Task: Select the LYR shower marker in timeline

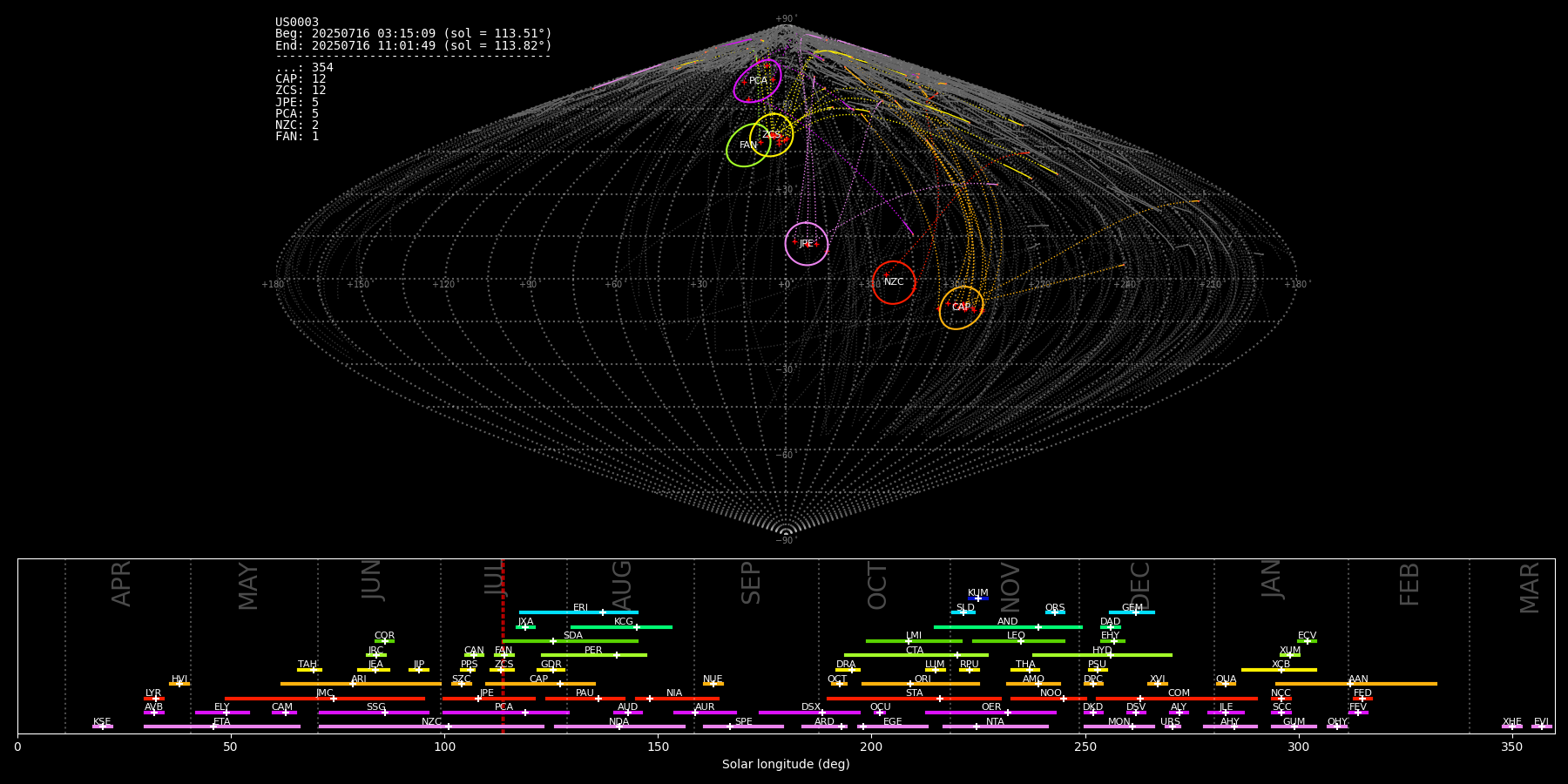Action: 154,698
